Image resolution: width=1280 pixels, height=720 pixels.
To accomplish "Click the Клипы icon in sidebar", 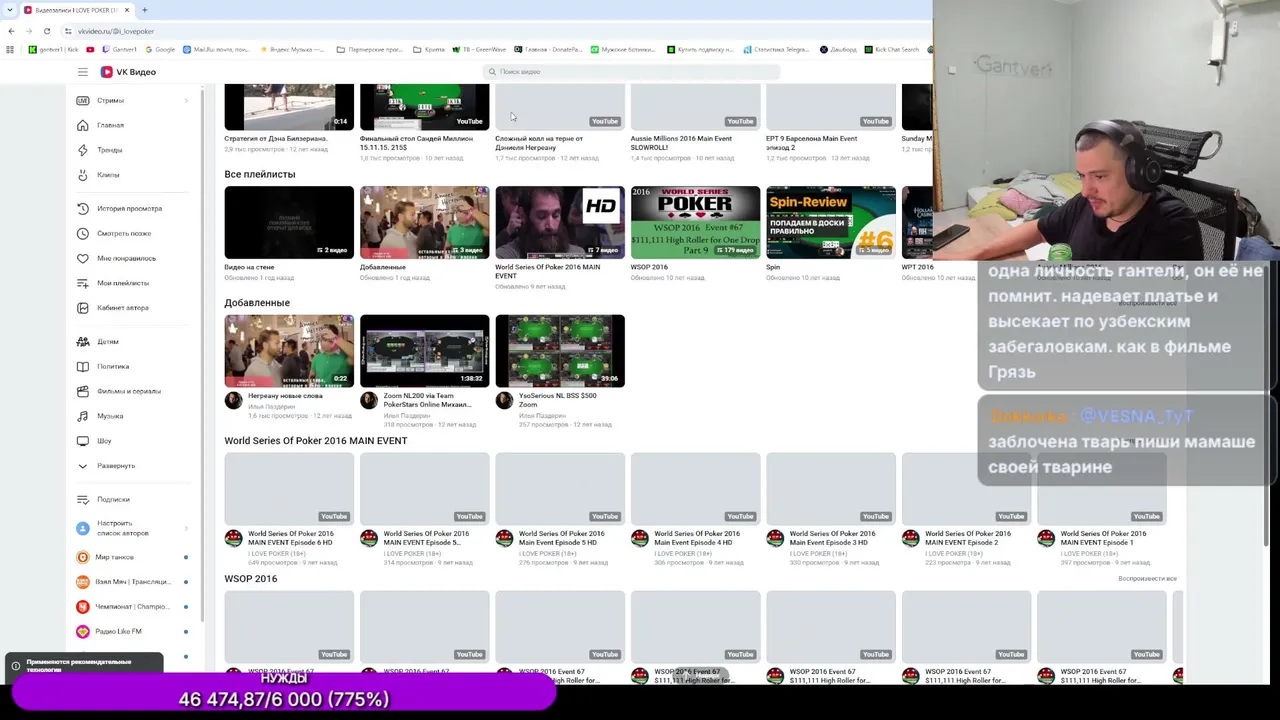I will click(83, 175).
